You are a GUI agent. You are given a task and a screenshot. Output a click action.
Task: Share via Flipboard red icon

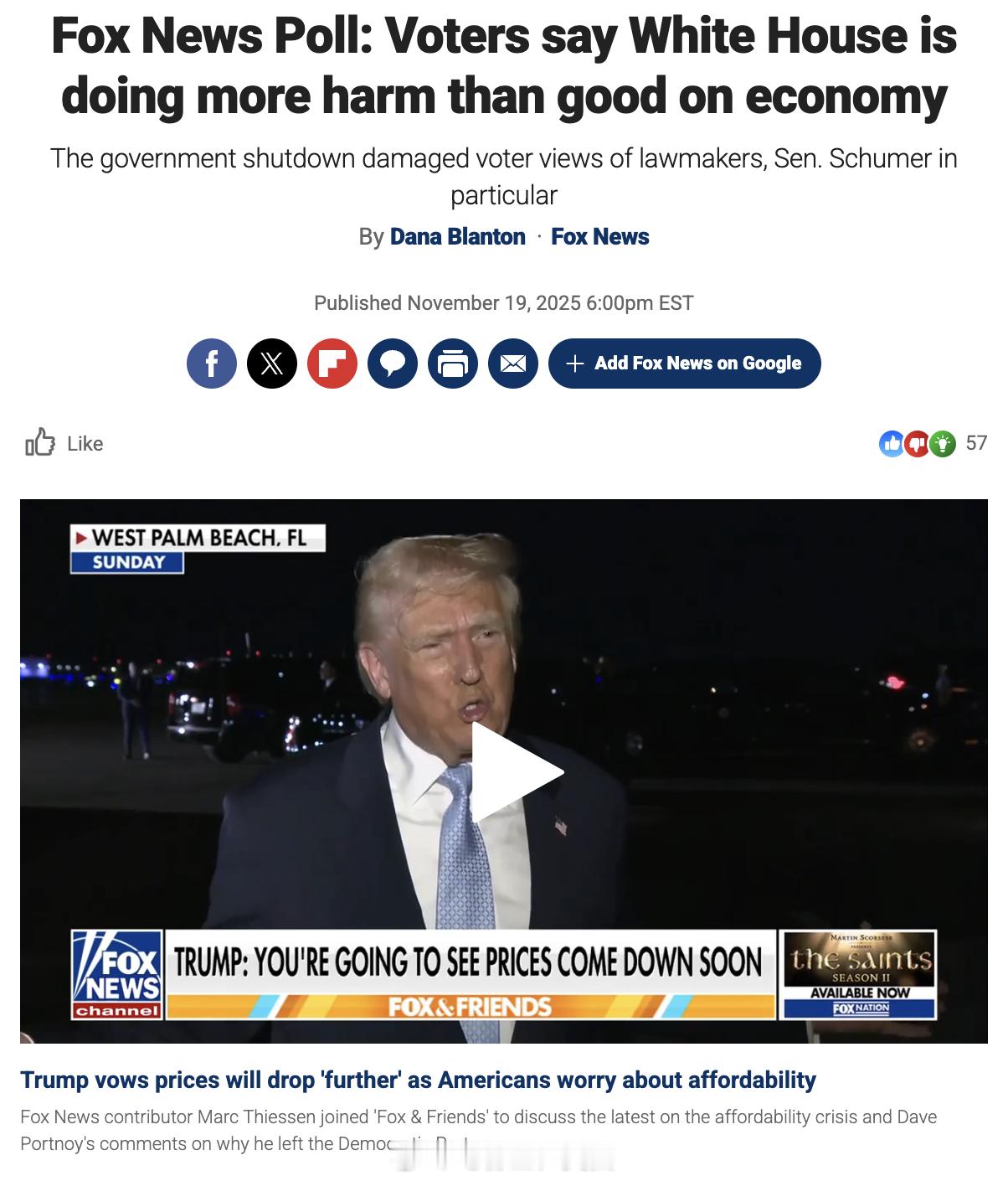(x=332, y=364)
